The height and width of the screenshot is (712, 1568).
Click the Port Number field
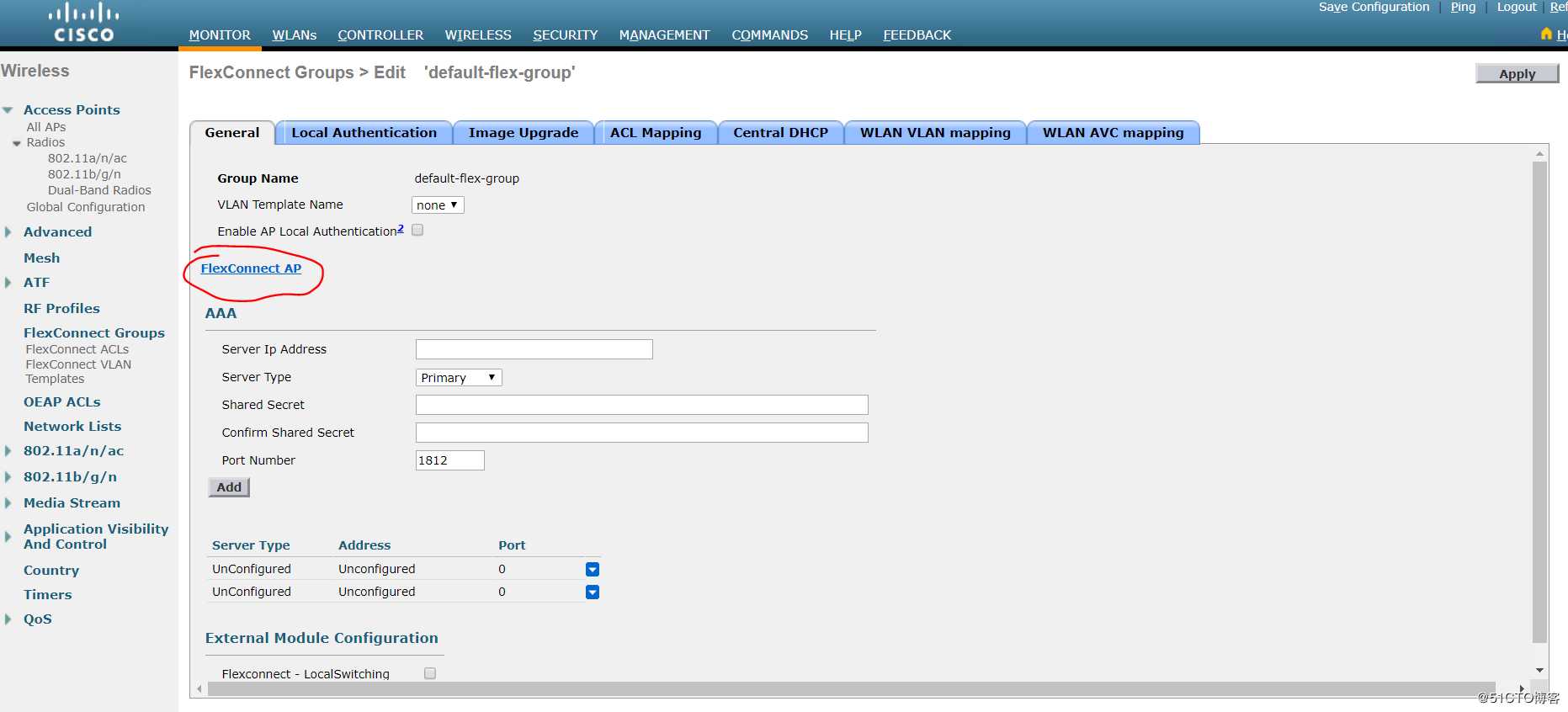(450, 460)
